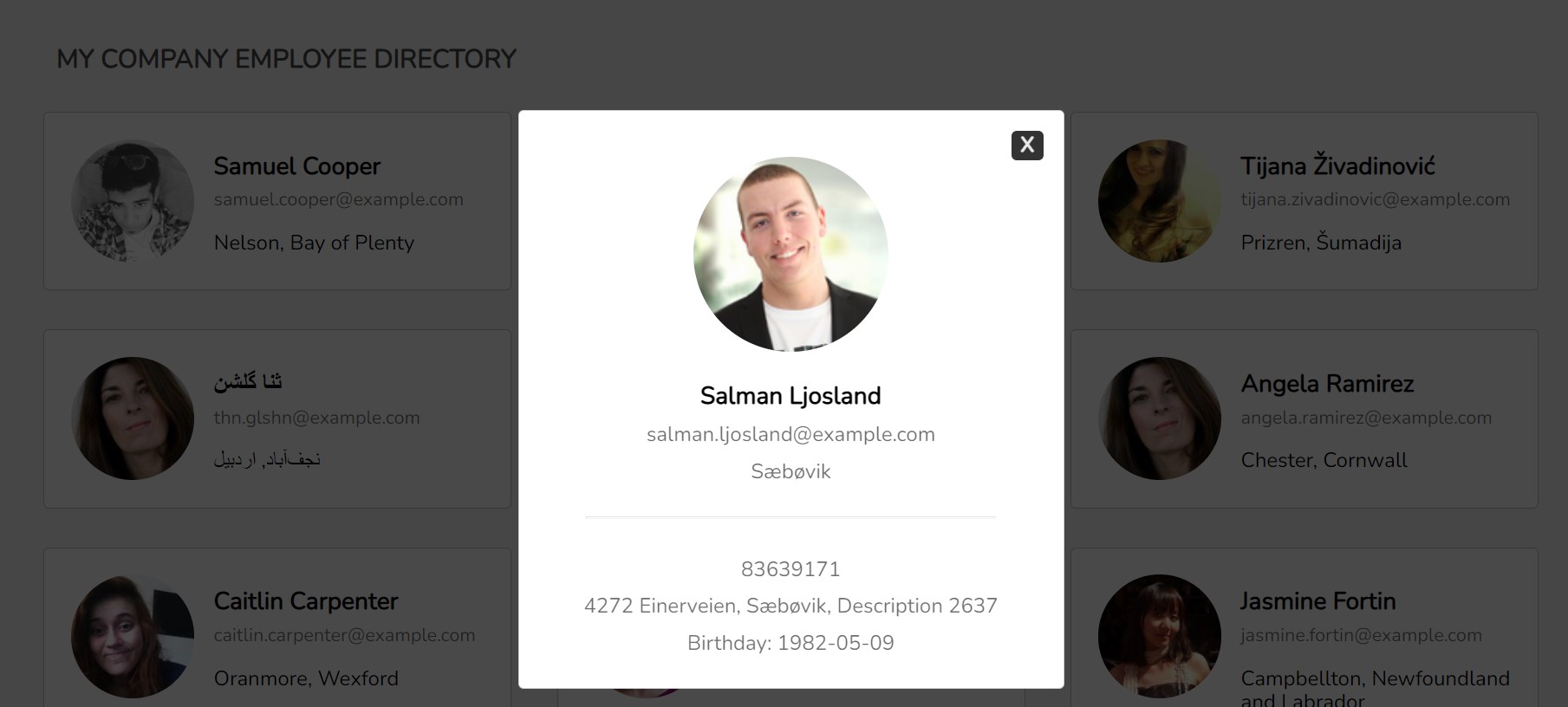This screenshot has width=1568, height=707.
Task: Click salman.ljosland@example.com email in modal
Action: tap(791, 434)
